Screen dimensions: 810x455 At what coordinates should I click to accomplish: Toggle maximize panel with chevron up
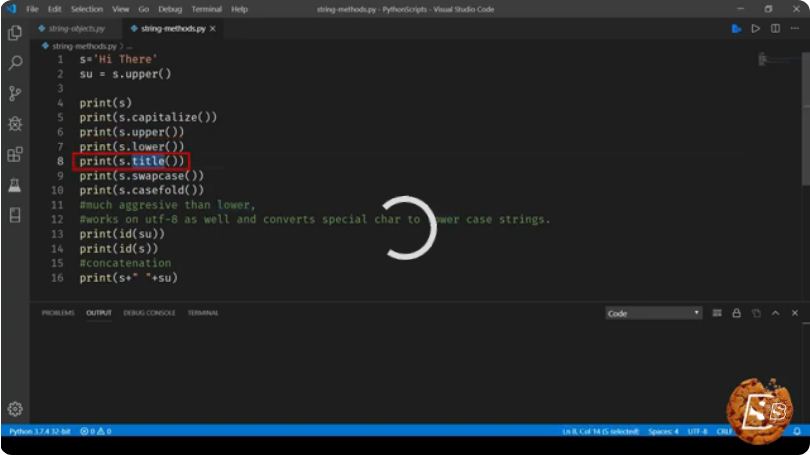point(775,313)
